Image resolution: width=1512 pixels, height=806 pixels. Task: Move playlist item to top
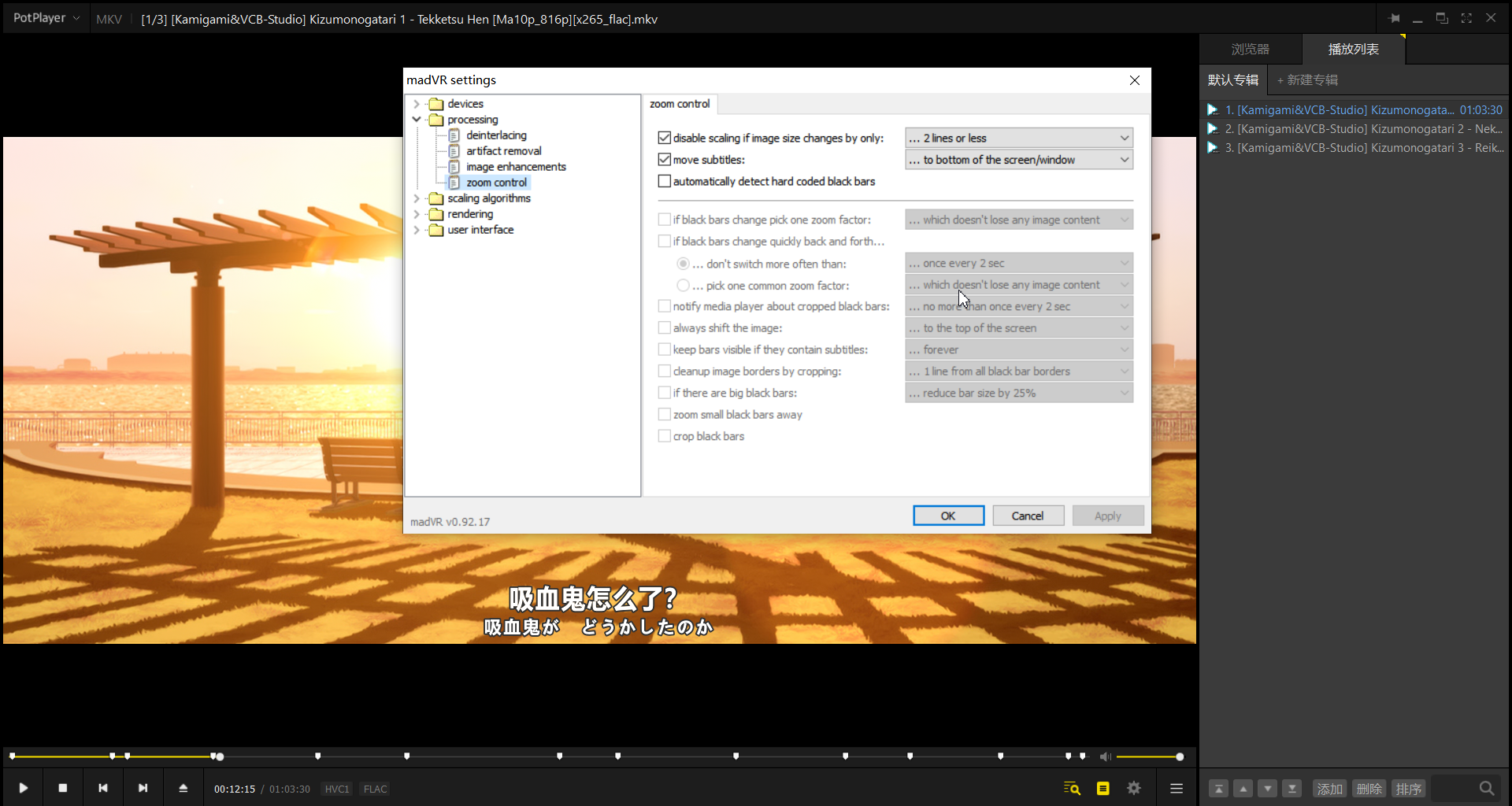(1218, 789)
